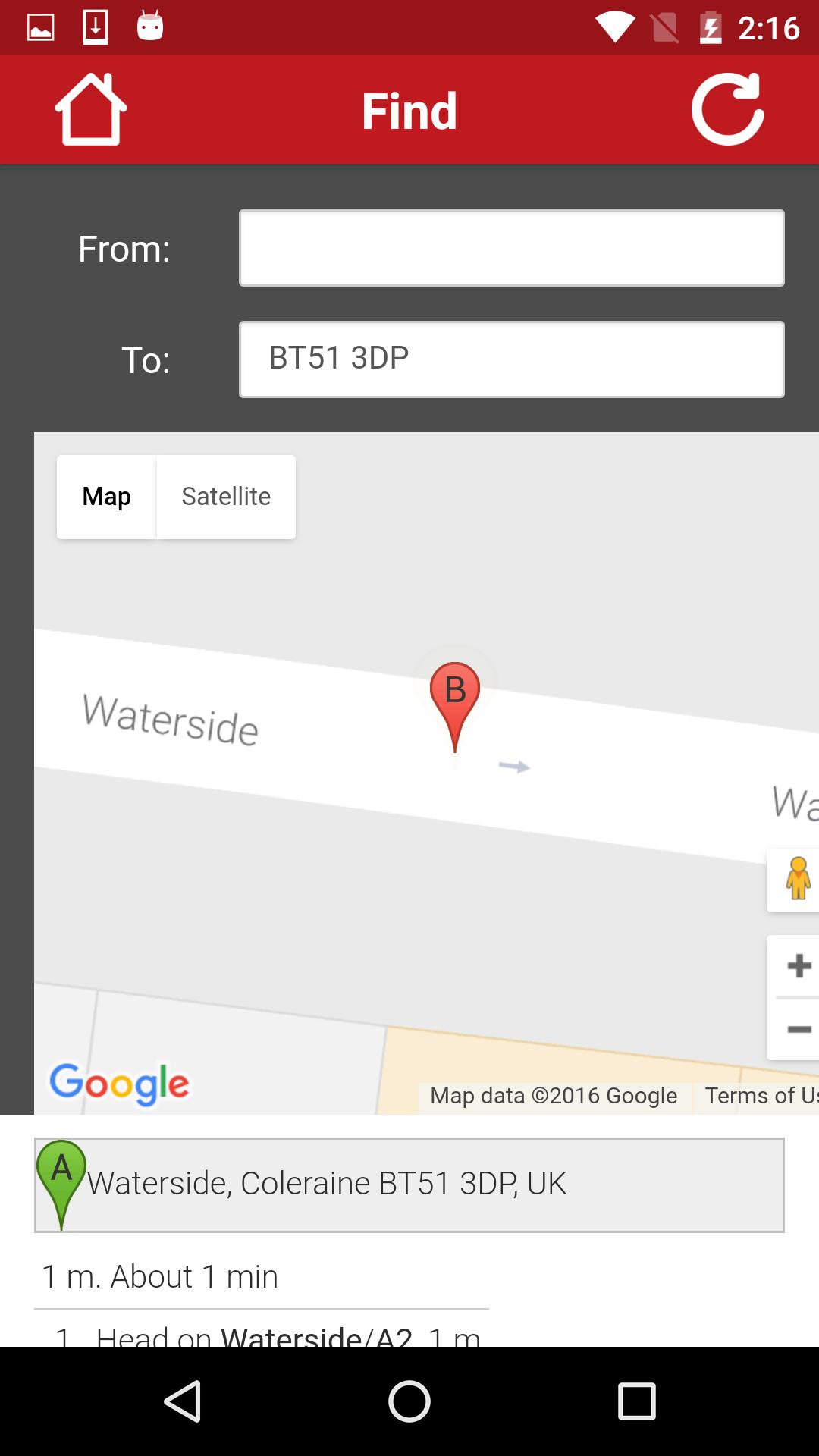Focus the From address field
Screen dimensions: 819x1456
pyautogui.click(x=512, y=248)
